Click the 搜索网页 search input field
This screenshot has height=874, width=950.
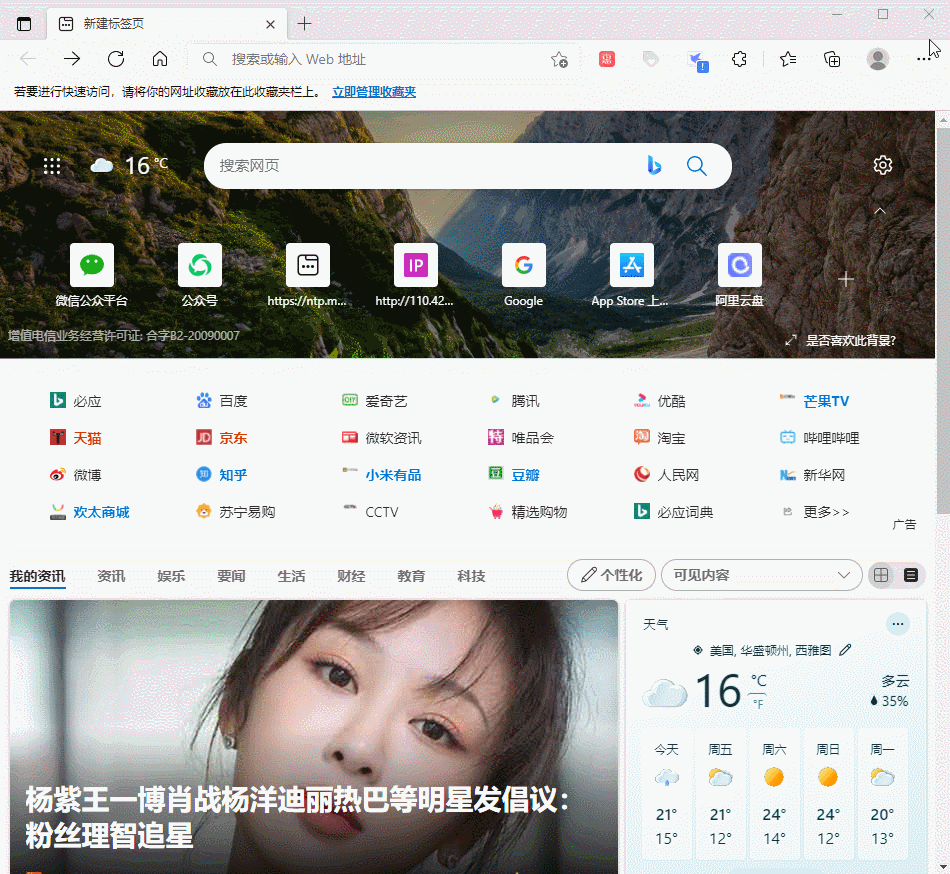420,166
